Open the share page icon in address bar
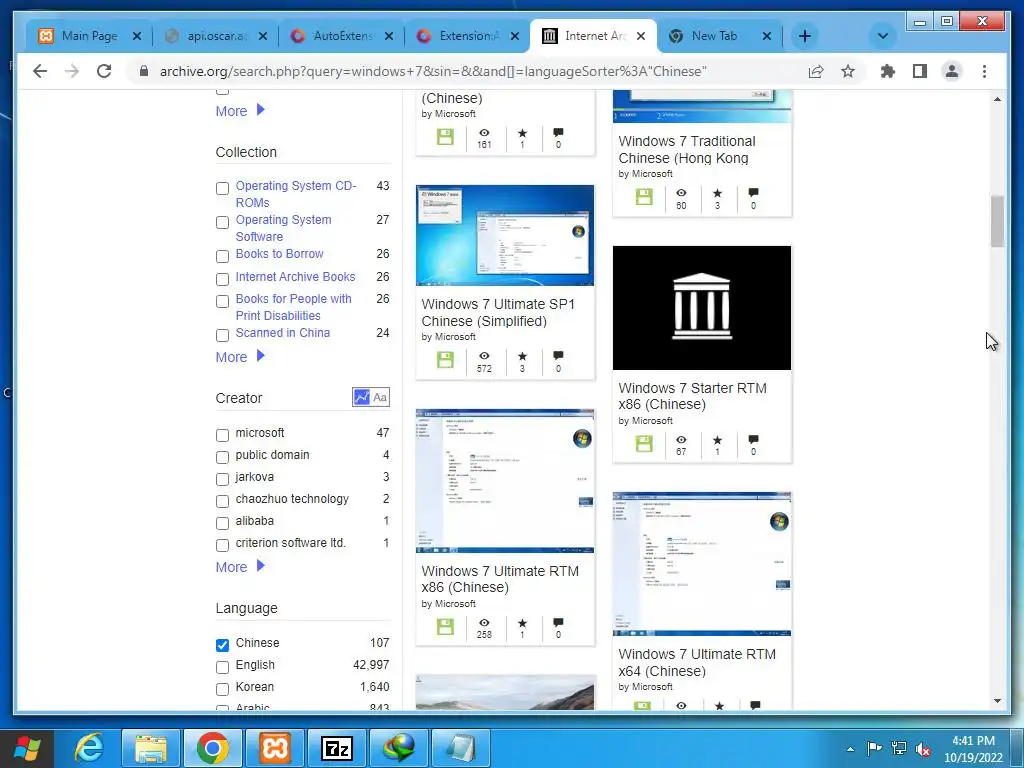The width and height of the screenshot is (1024, 768). point(816,71)
